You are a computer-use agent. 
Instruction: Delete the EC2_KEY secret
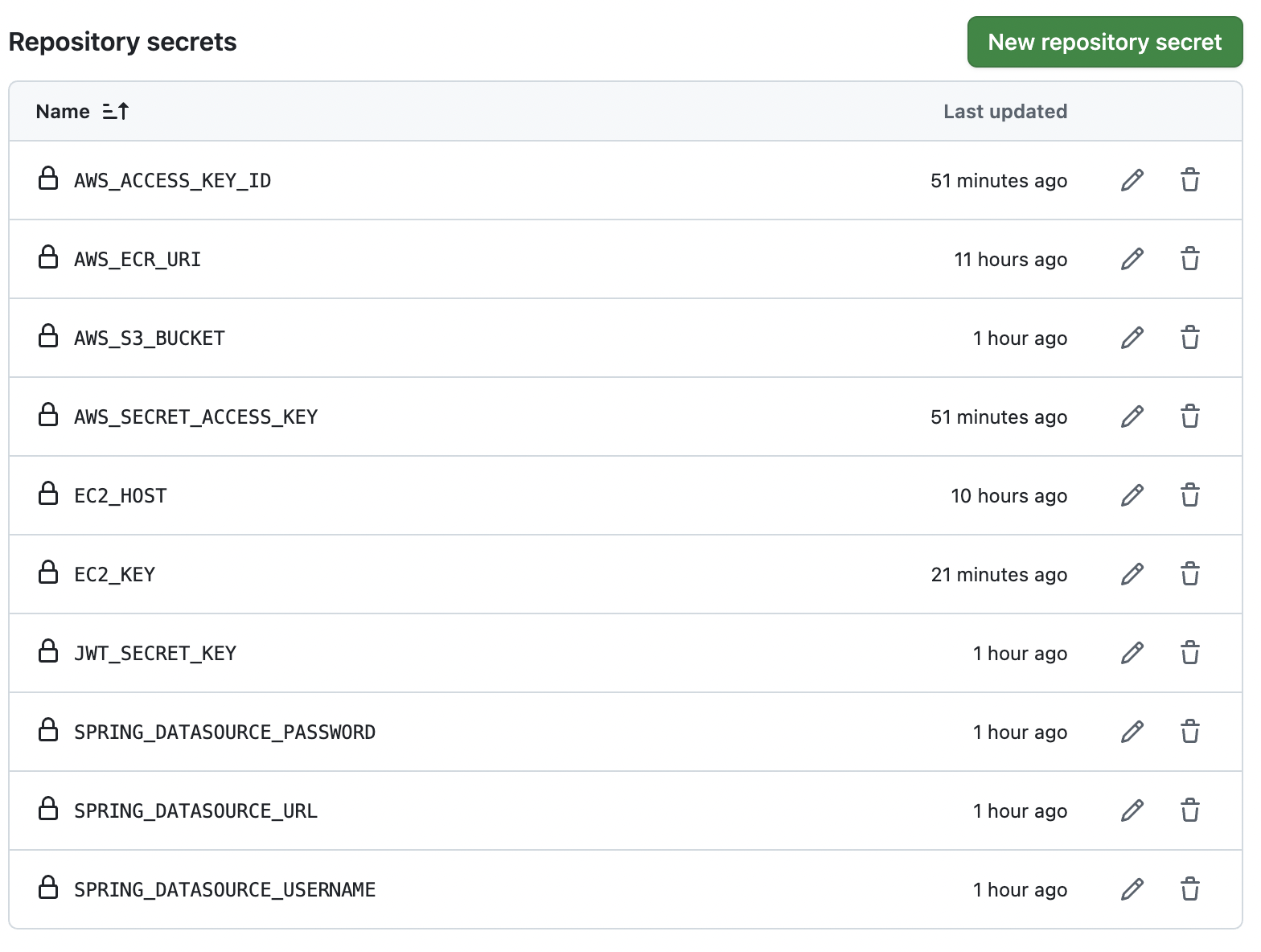click(x=1190, y=574)
